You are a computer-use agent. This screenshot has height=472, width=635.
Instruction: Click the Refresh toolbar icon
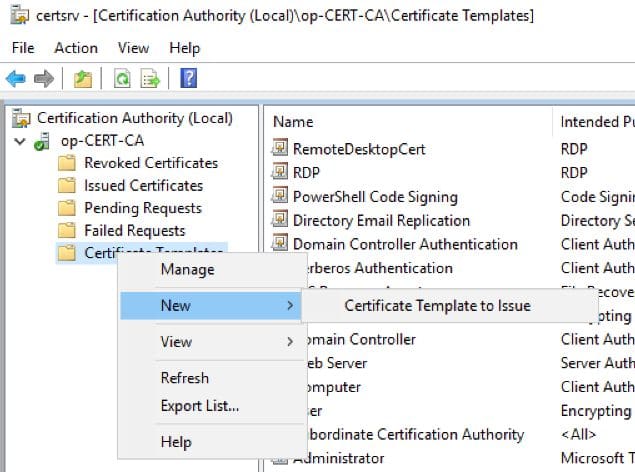click(122, 79)
